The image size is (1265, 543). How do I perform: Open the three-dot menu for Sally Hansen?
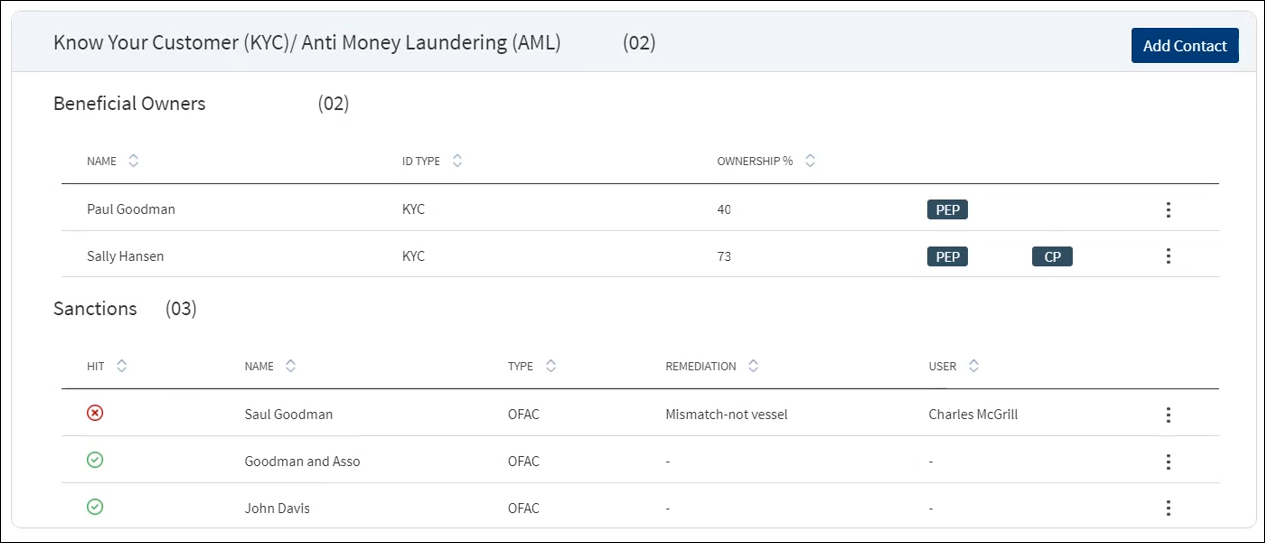point(1168,256)
